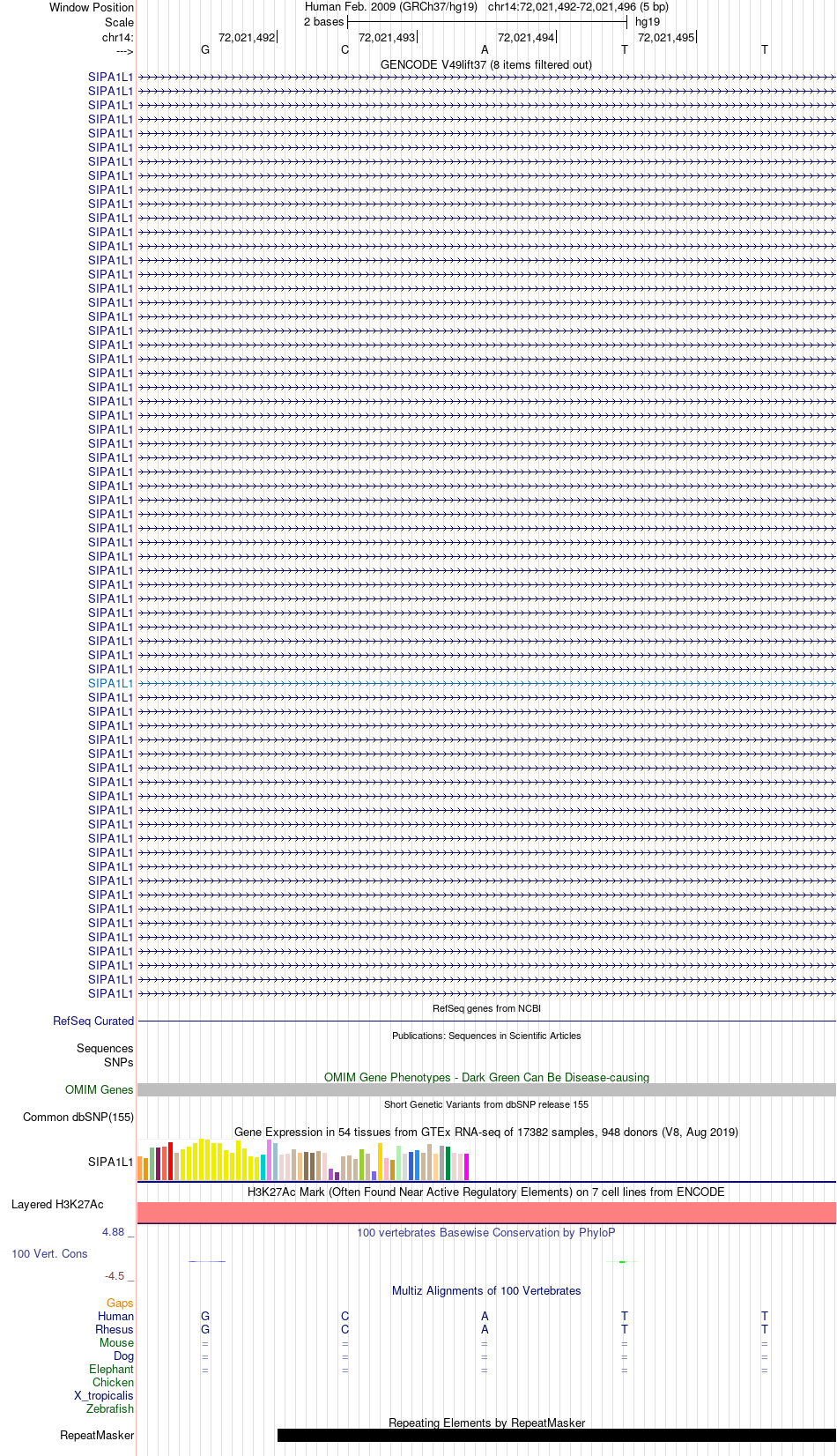Viewport: 837px width, 1456px height.
Task: Click the 4.88 PhyloP upper scale value
Action: [115, 1231]
